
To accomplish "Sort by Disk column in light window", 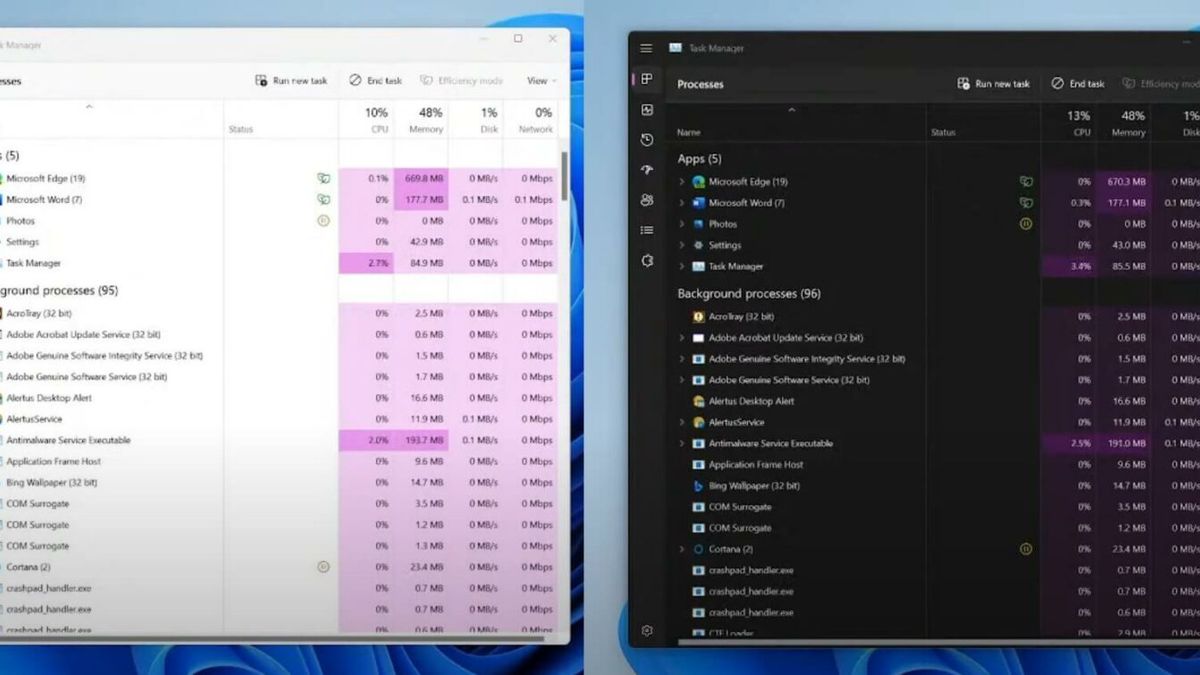I will pos(476,120).
